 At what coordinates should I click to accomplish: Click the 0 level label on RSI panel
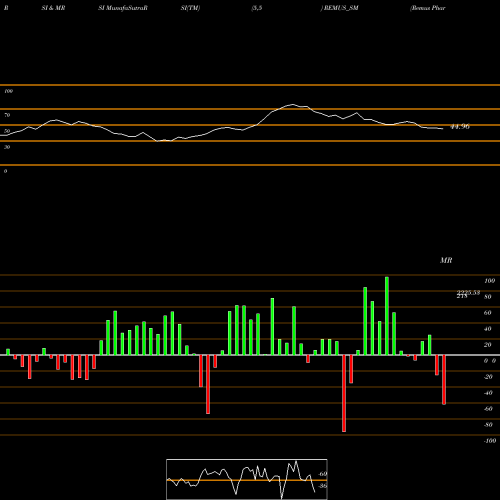coord(5,171)
